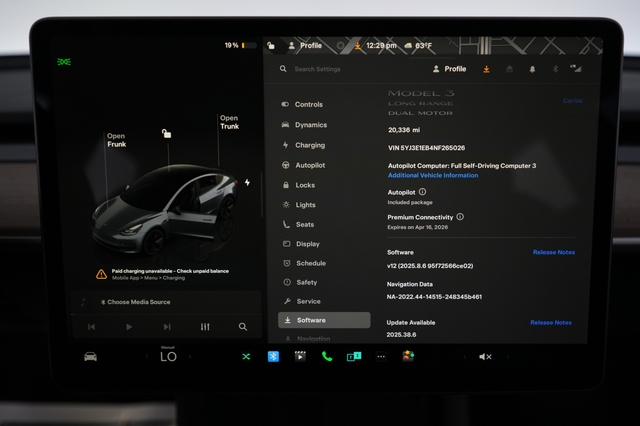Click the Carlos vehicle name link
This screenshot has width=640, height=426.
click(572, 101)
